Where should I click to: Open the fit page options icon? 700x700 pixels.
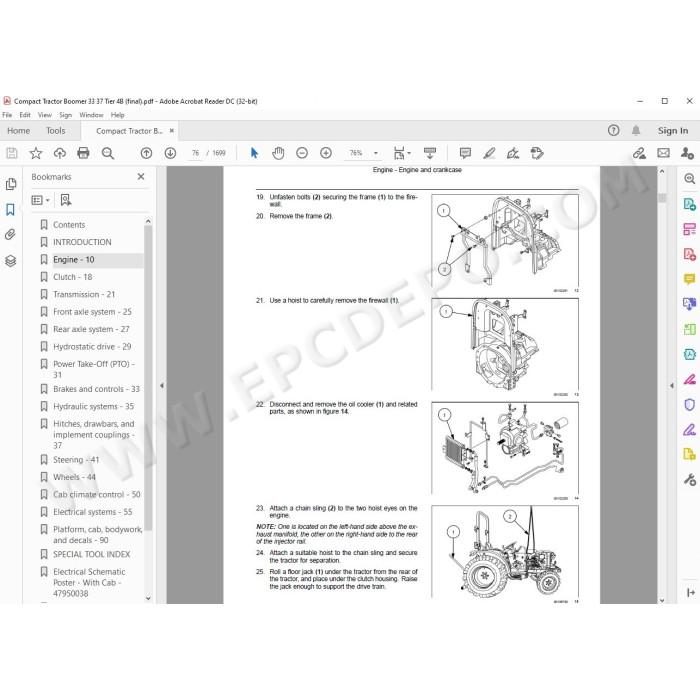[x=400, y=153]
